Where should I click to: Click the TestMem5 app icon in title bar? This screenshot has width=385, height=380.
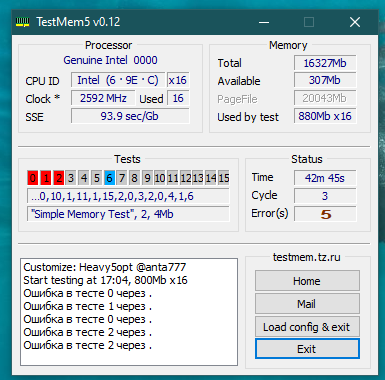click(22, 22)
